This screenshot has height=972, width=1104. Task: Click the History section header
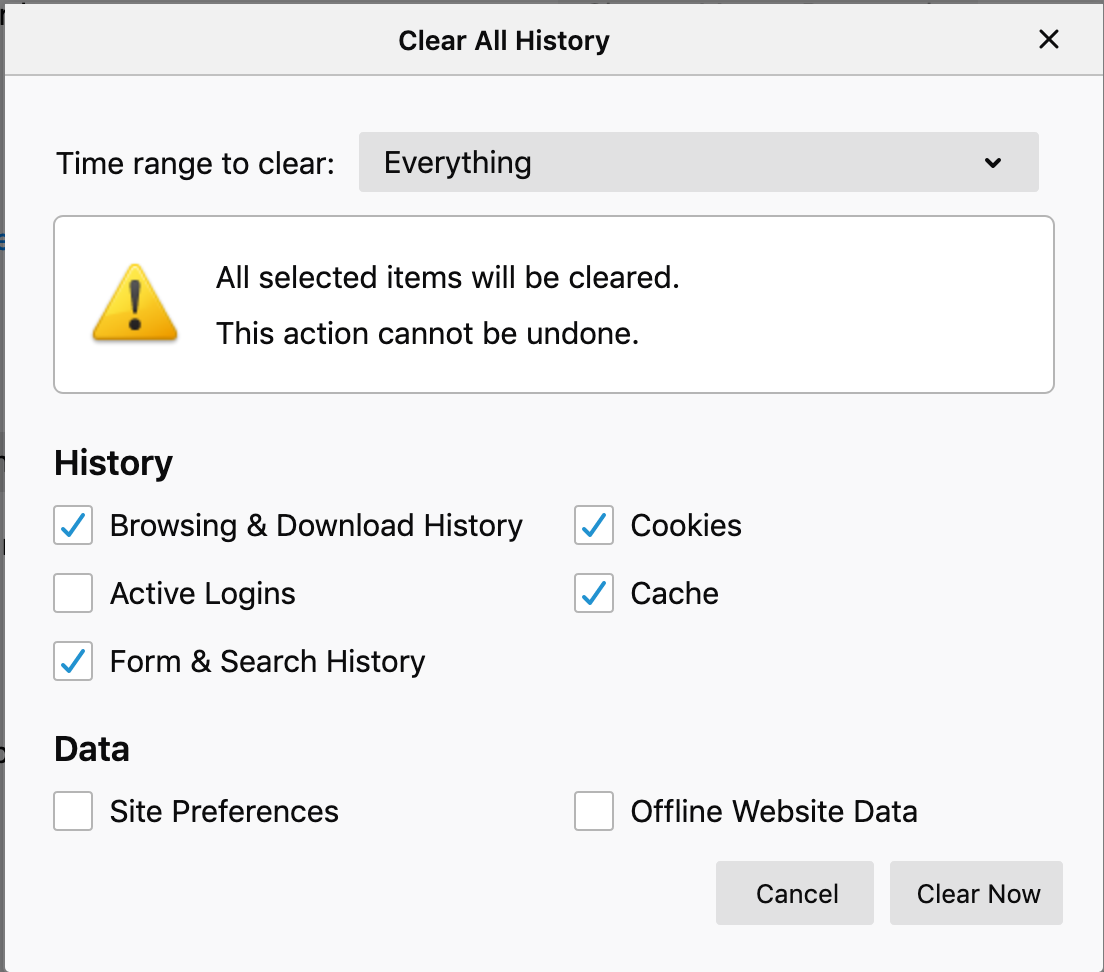click(113, 463)
